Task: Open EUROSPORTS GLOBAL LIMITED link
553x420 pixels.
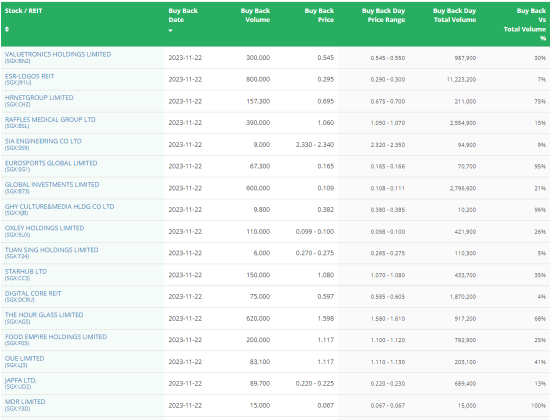Action: pos(51,163)
